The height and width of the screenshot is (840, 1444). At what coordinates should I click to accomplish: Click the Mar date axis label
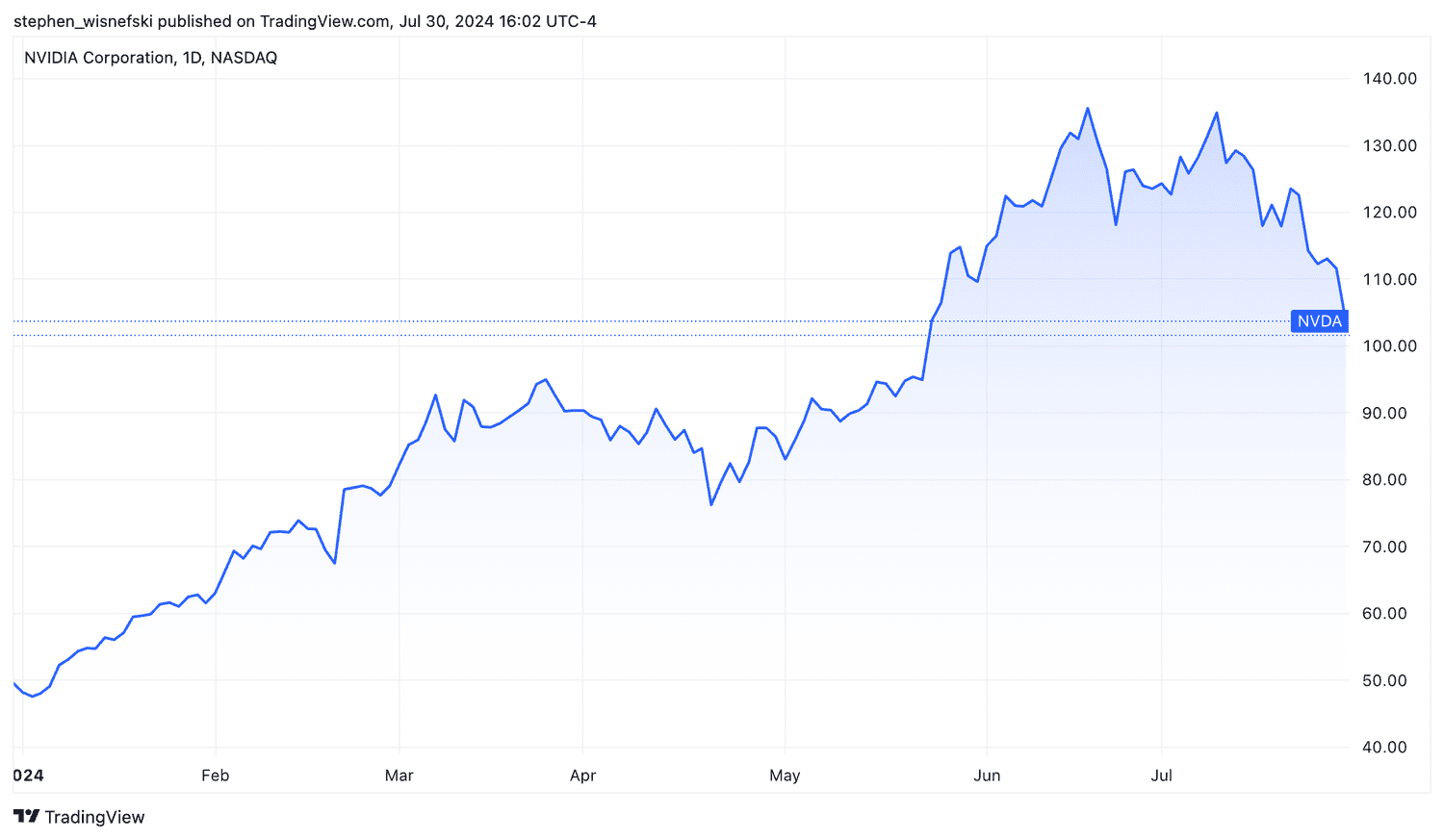click(x=399, y=776)
